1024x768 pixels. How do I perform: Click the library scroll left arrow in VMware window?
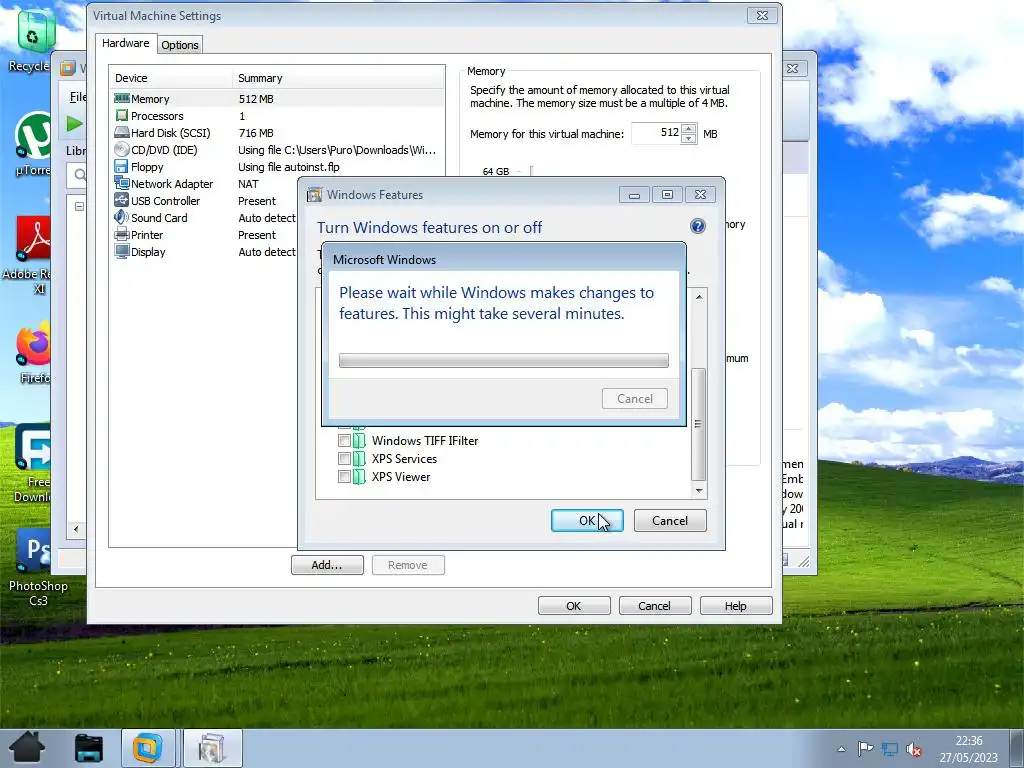pos(76,529)
